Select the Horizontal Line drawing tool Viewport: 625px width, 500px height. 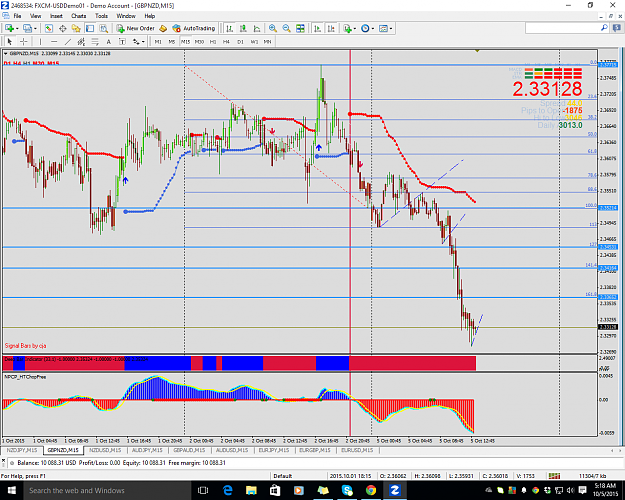[54, 41]
